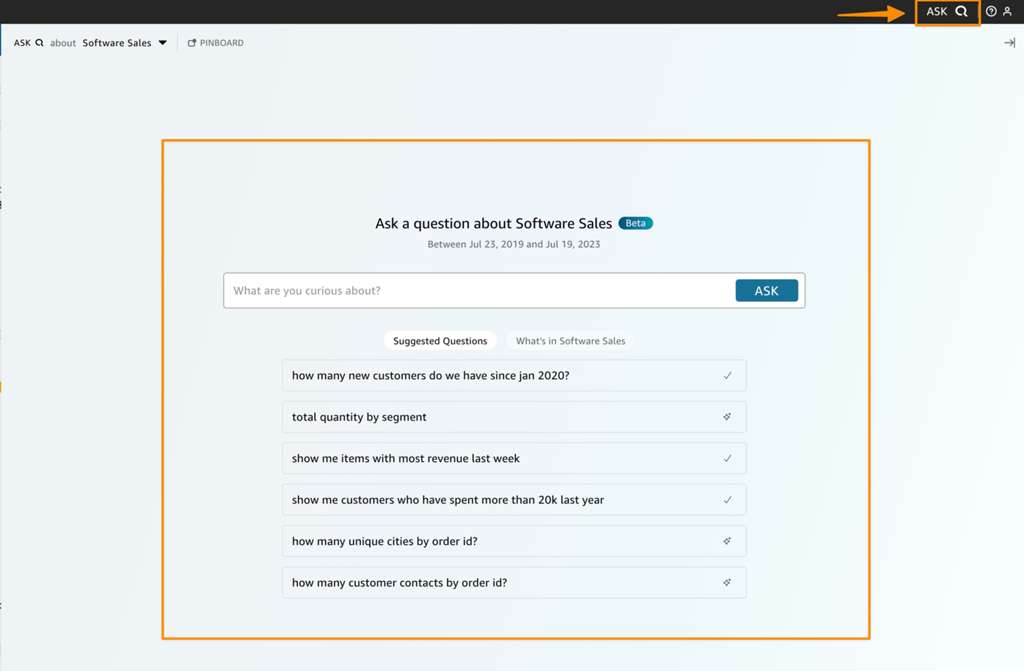1024x671 pixels.
Task: Click the sparkle on customer contacts question
Action: [729, 582]
